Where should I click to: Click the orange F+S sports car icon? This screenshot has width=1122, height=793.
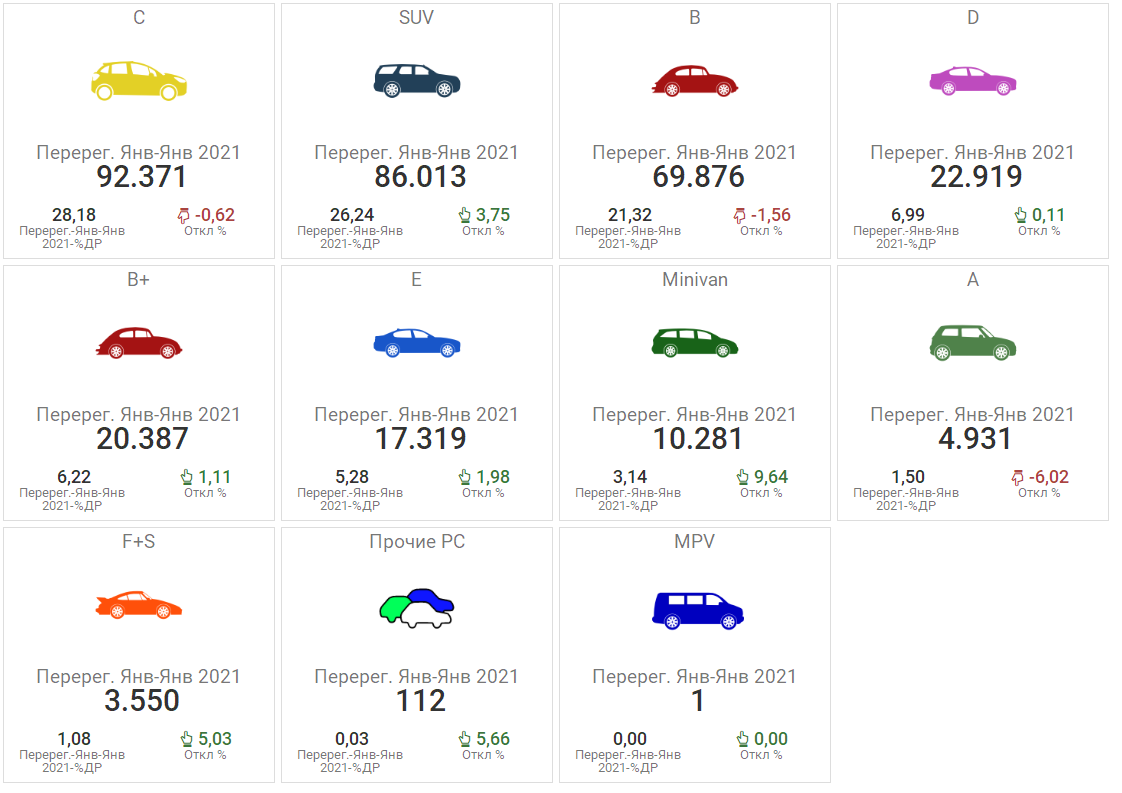pos(139,605)
